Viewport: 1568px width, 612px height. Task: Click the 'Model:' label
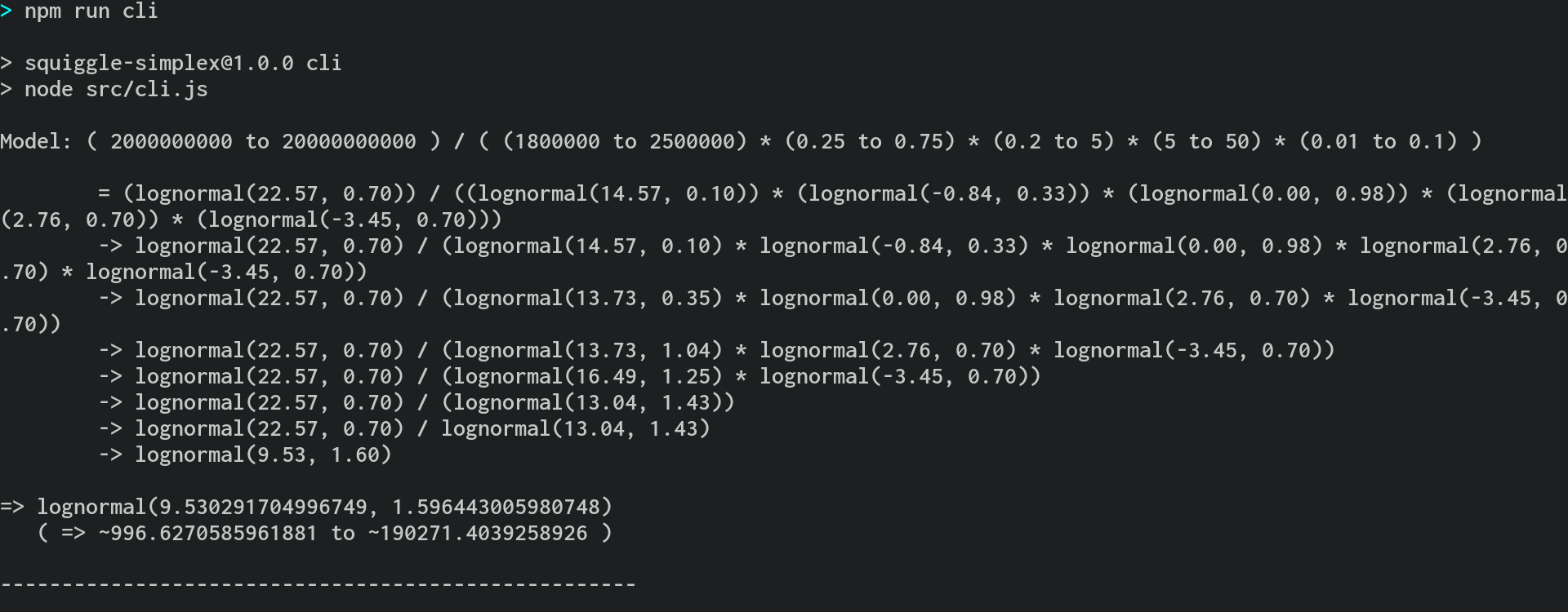(36, 141)
